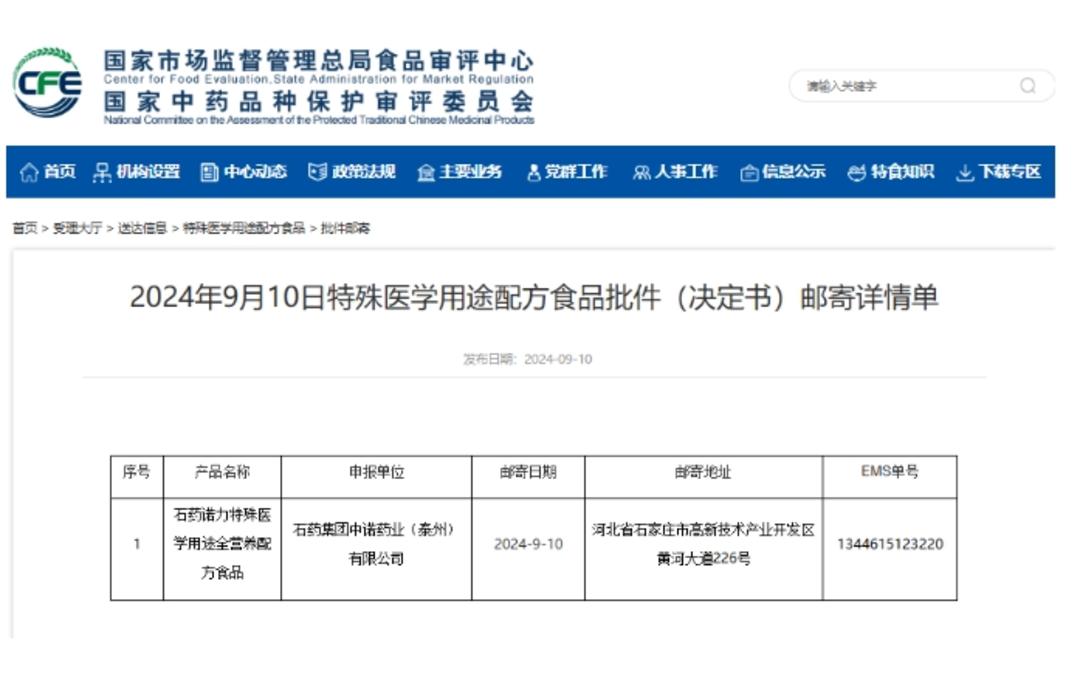Click the 序号 column header

136,472
